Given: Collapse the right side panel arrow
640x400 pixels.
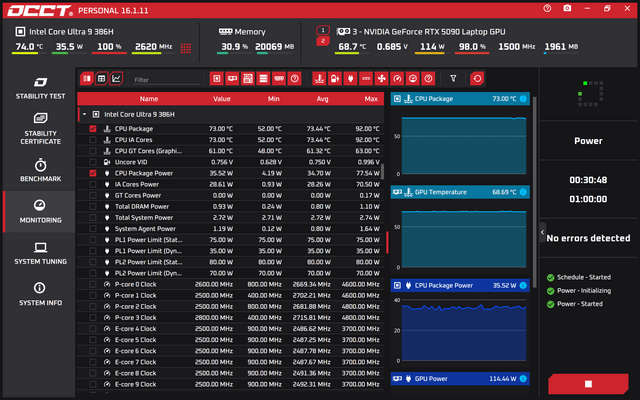Looking at the screenshot, I should [x=542, y=232].
